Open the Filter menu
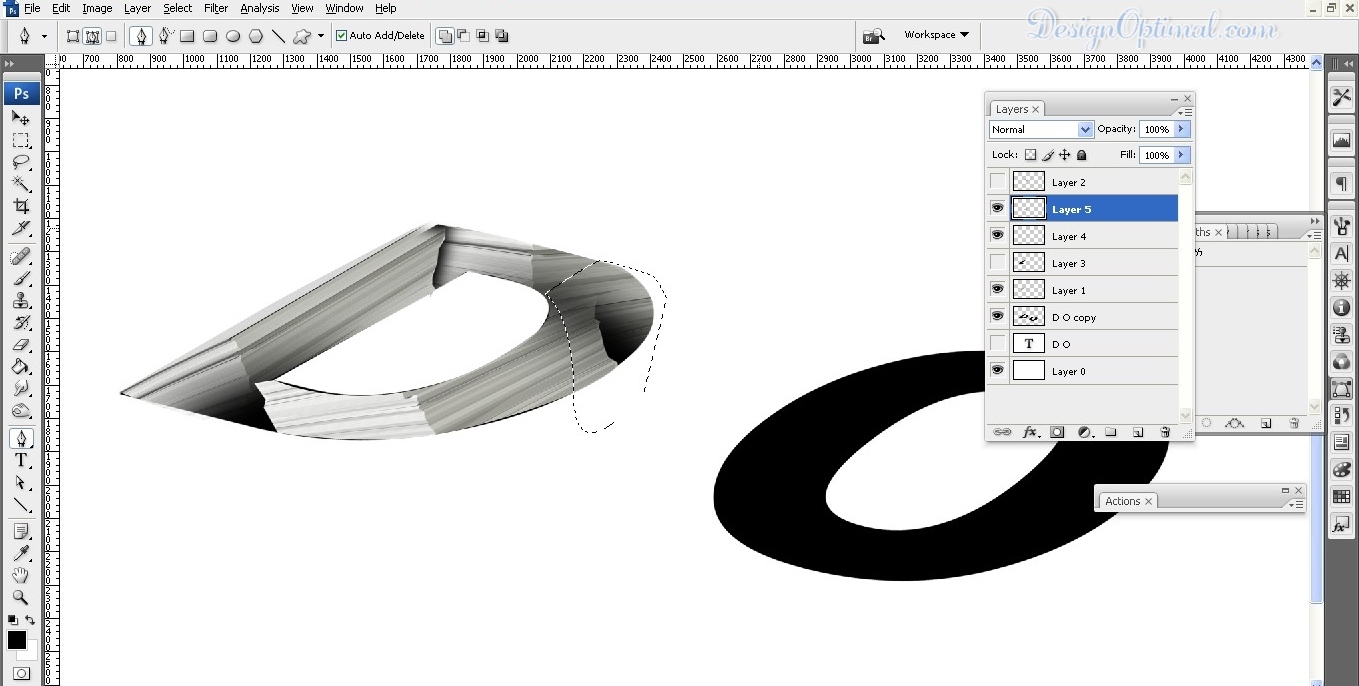This screenshot has width=1359, height=686. click(216, 8)
